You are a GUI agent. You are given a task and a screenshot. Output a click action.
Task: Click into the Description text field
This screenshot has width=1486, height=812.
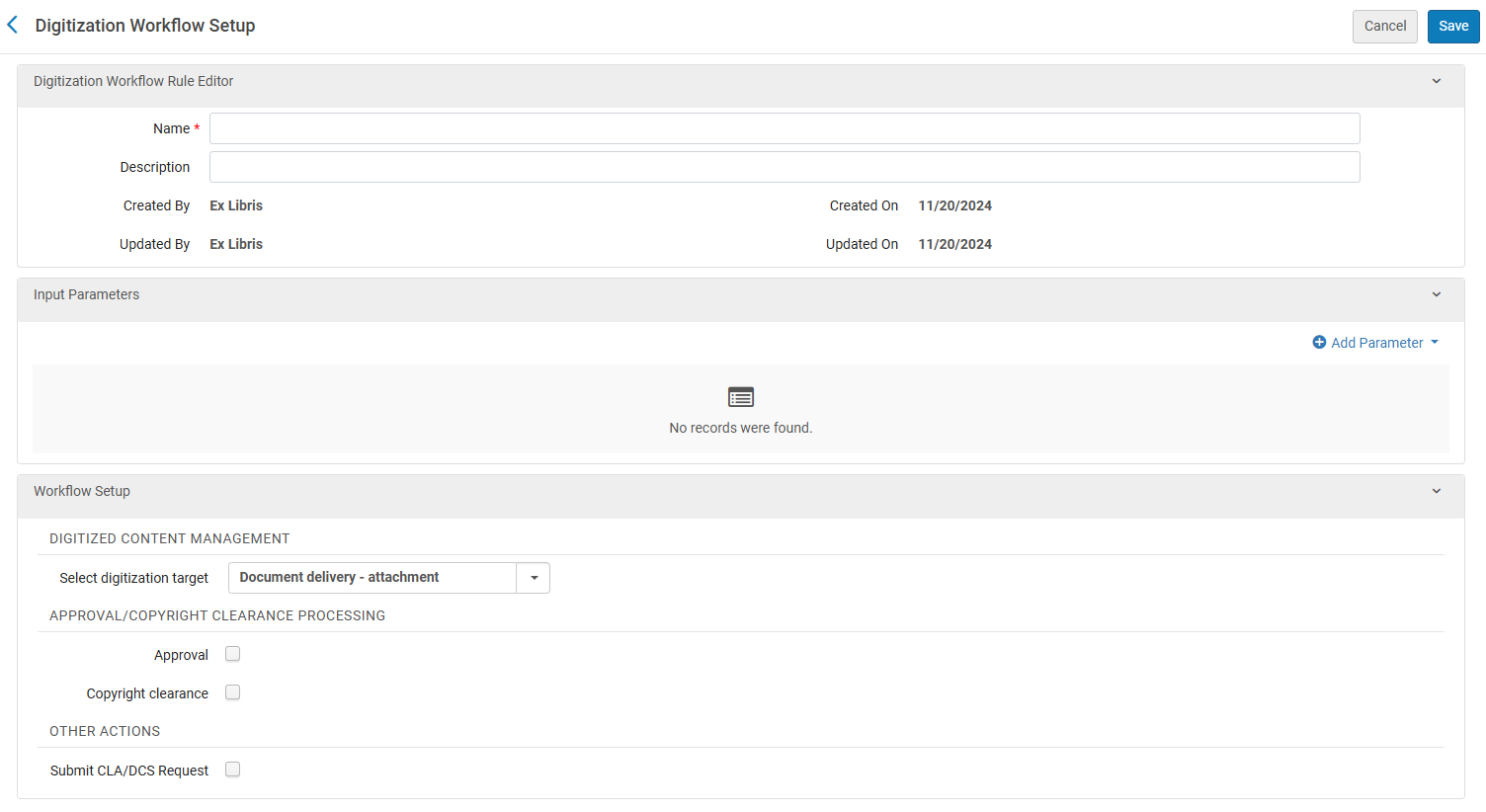coord(784,167)
